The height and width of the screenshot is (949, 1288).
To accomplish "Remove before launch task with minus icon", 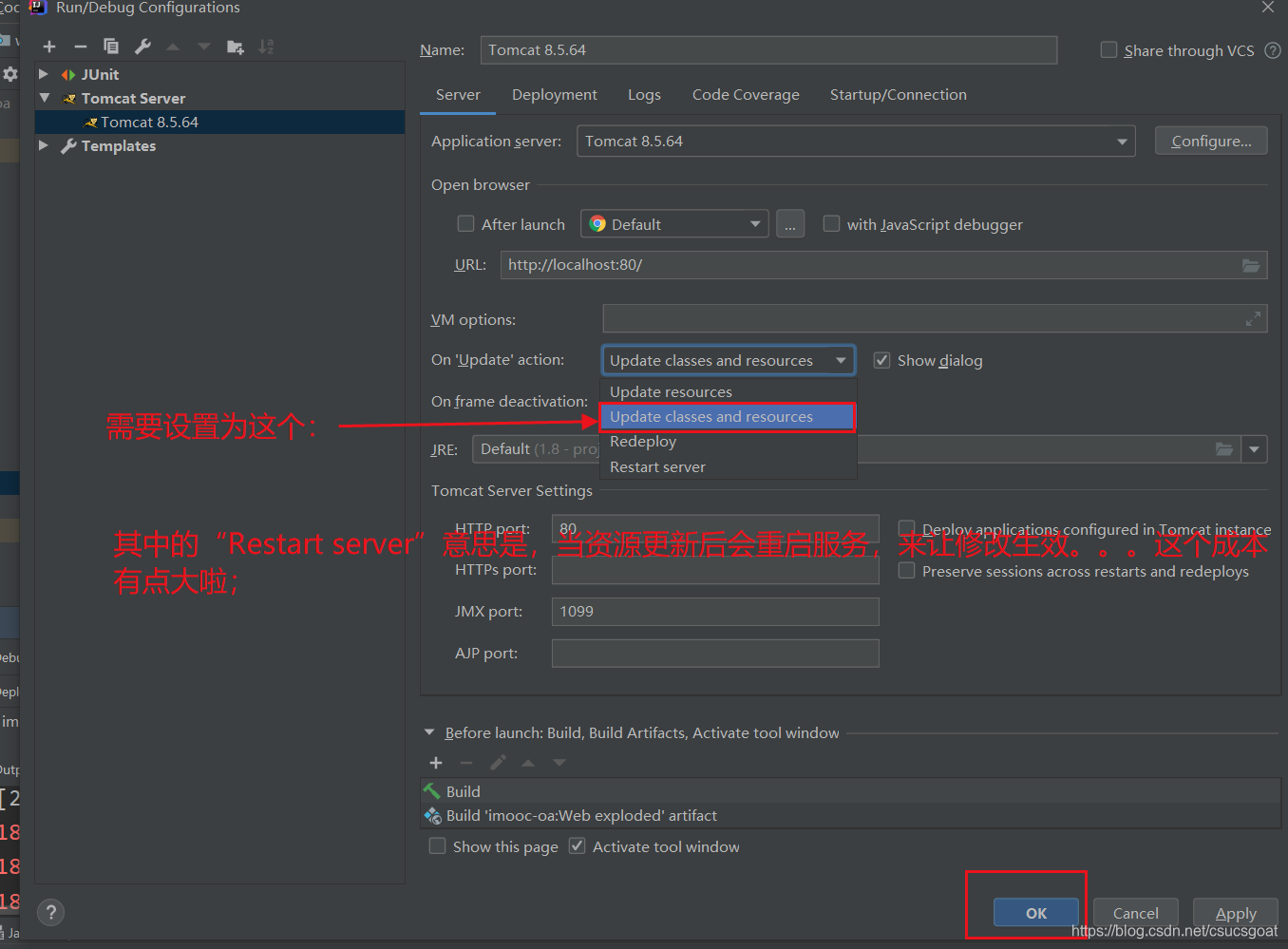I will [x=466, y=763].
